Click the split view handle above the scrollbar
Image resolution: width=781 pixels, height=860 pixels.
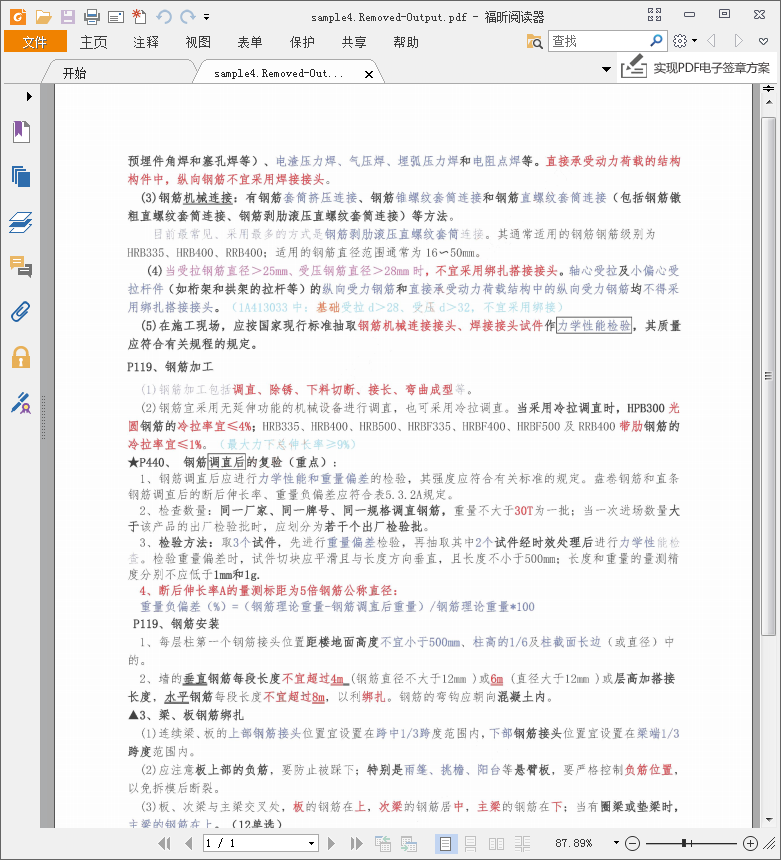point(768,89)
